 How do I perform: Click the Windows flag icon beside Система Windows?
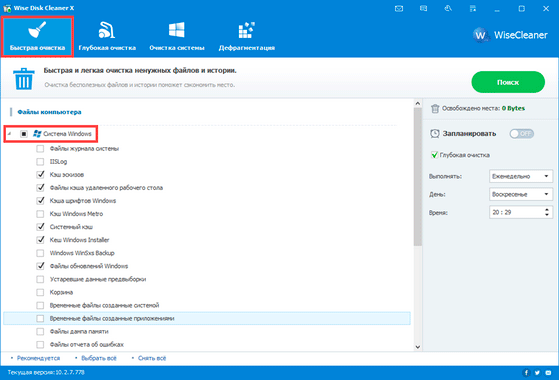click(37, 134)
